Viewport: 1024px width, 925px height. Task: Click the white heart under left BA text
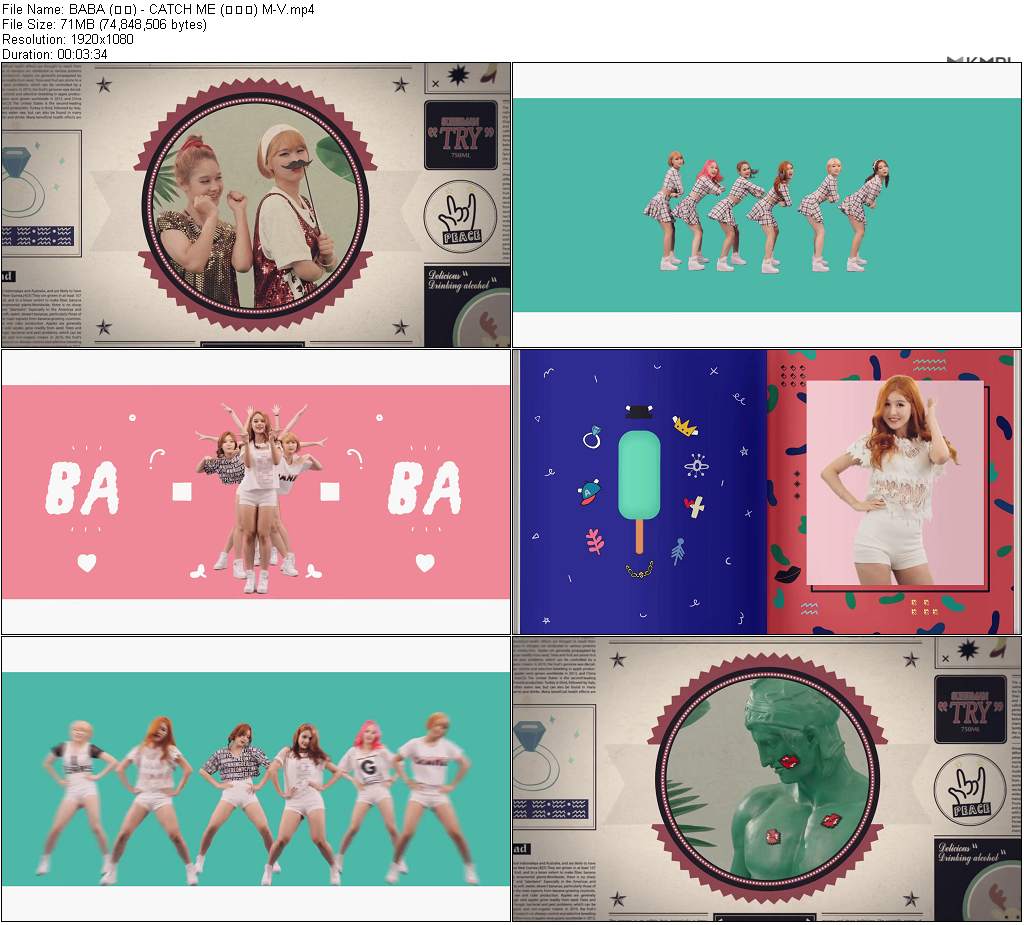(x=87, y=562)
